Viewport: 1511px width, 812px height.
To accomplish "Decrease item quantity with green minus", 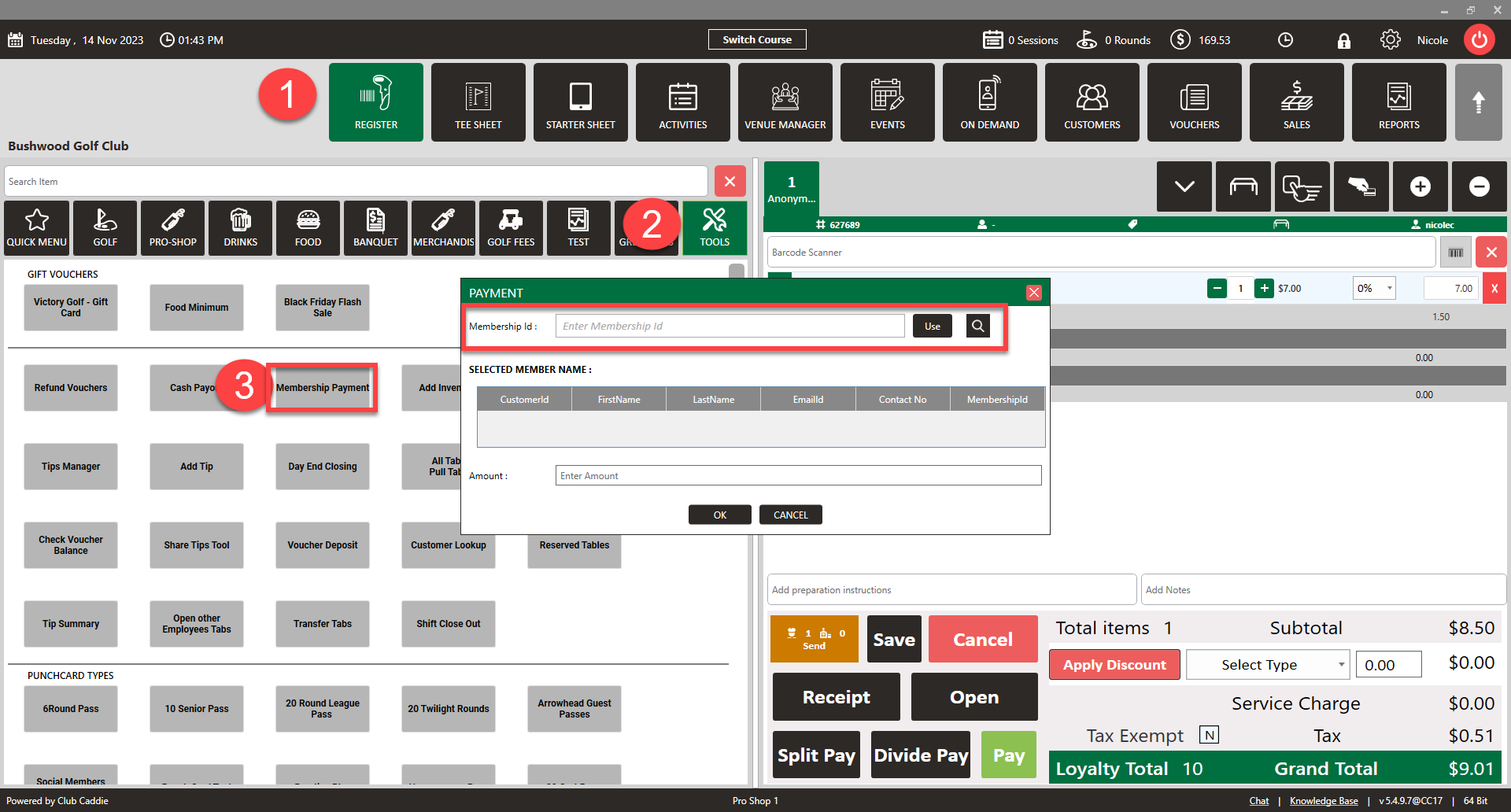I will tap(1217, 288).
